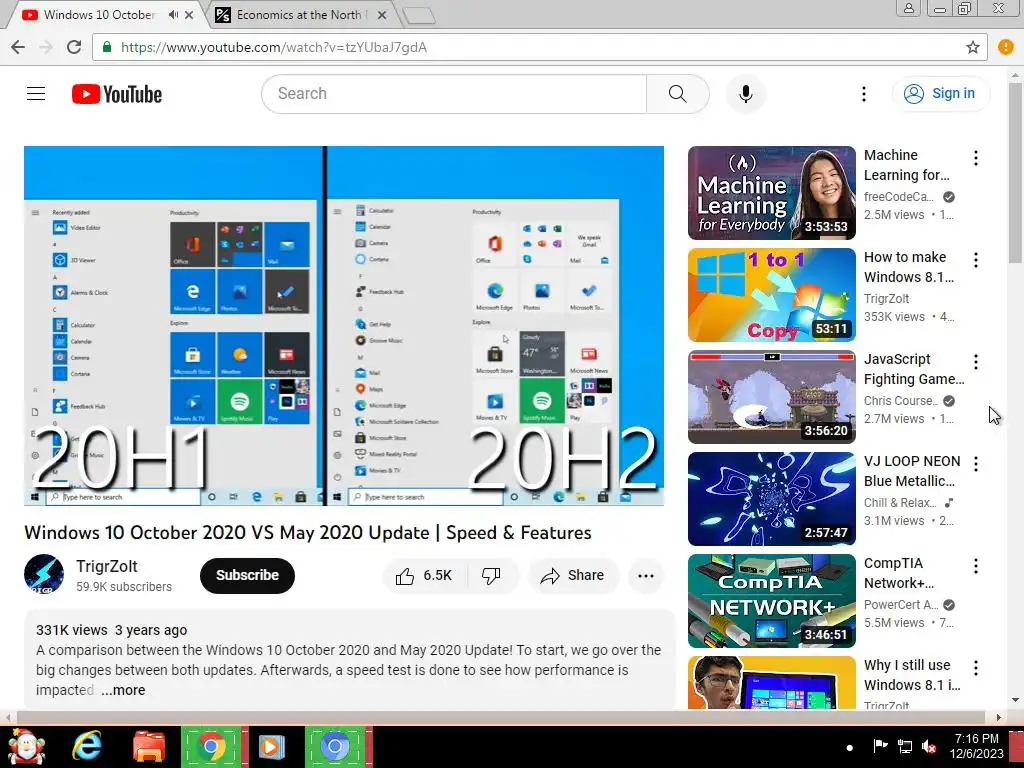Open the YouTube hamburger guide menu
Screen dimensions: 1024x768
[36, 94]
